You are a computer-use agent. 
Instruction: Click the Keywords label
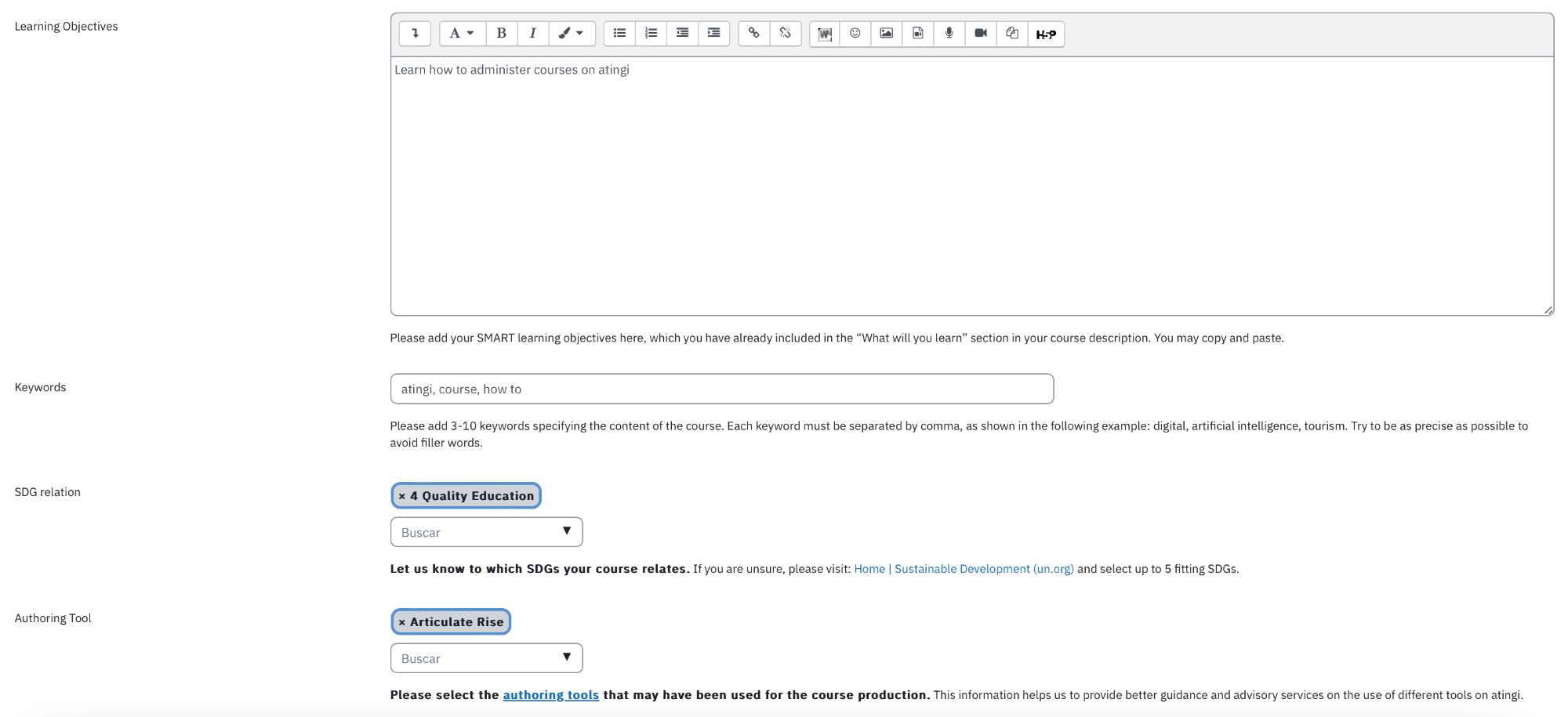click(x=40, y=387)
